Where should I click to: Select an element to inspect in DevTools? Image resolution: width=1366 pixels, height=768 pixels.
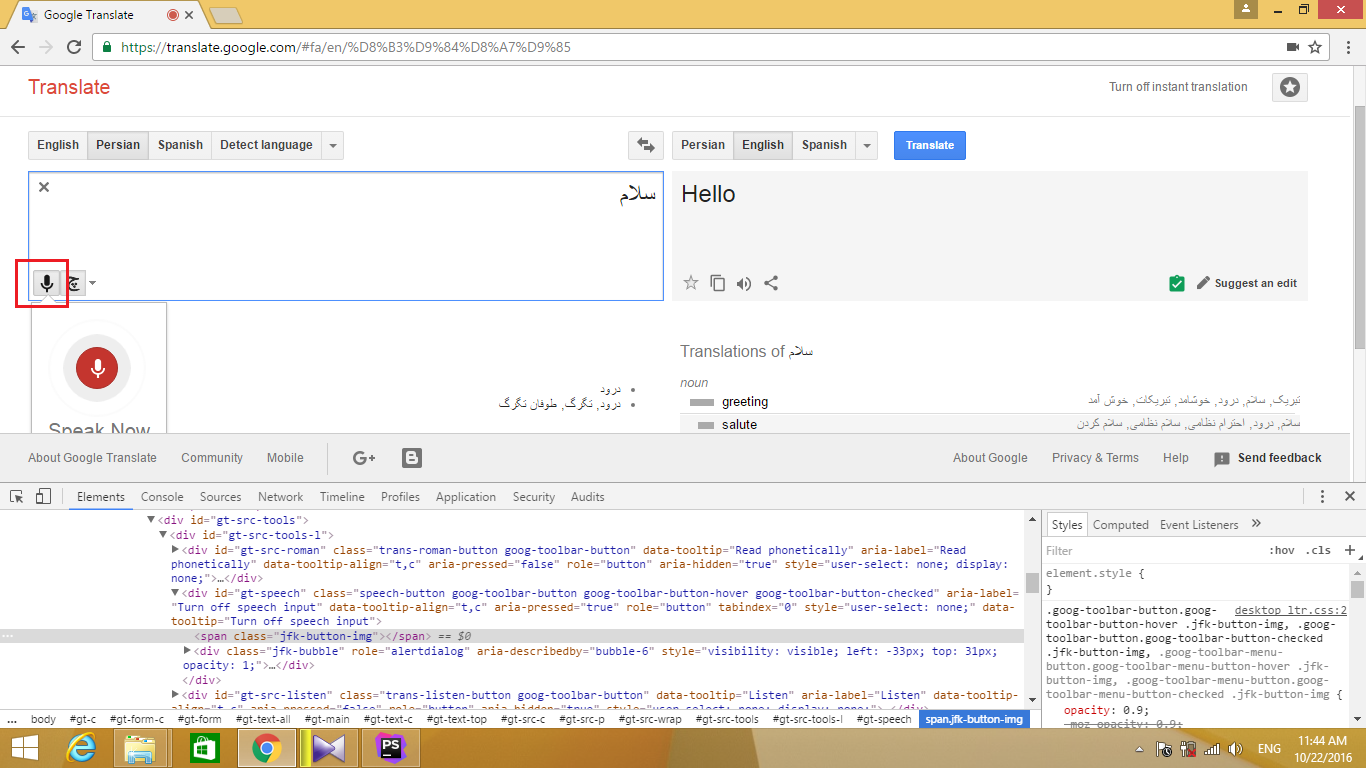click(x=17, y=496)
